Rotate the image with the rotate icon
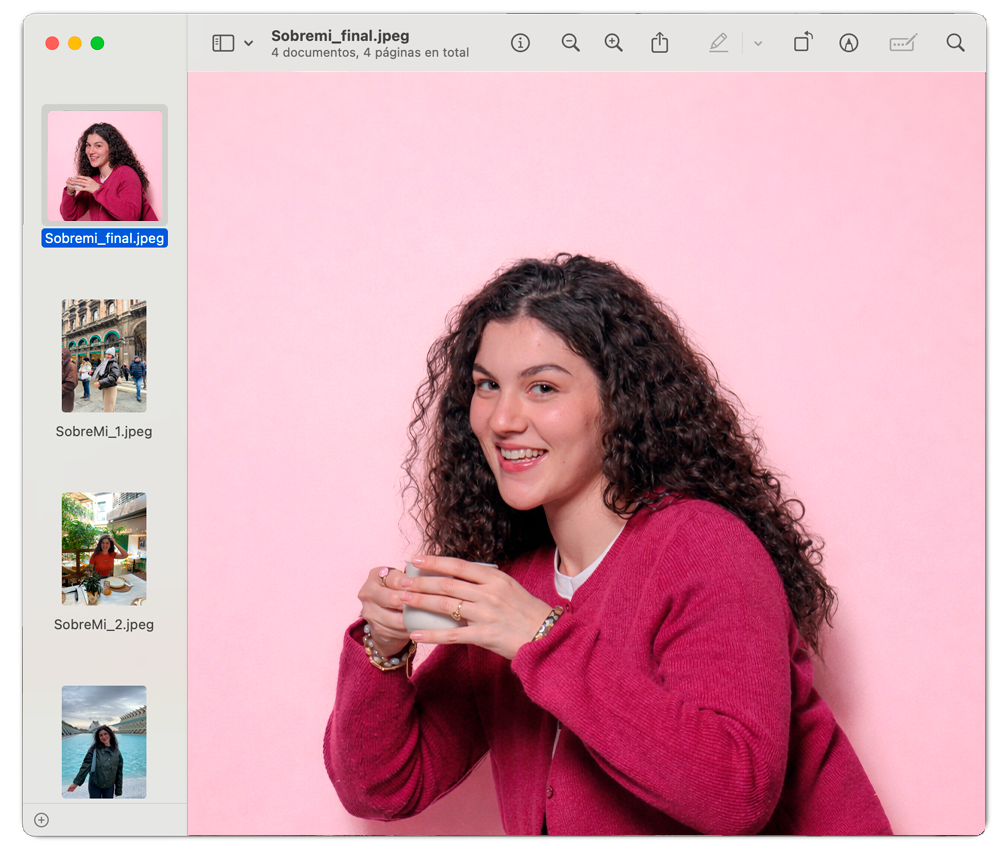Image resolution: width=1000 pixels, height=857 pixels. [x=803, y=42]
